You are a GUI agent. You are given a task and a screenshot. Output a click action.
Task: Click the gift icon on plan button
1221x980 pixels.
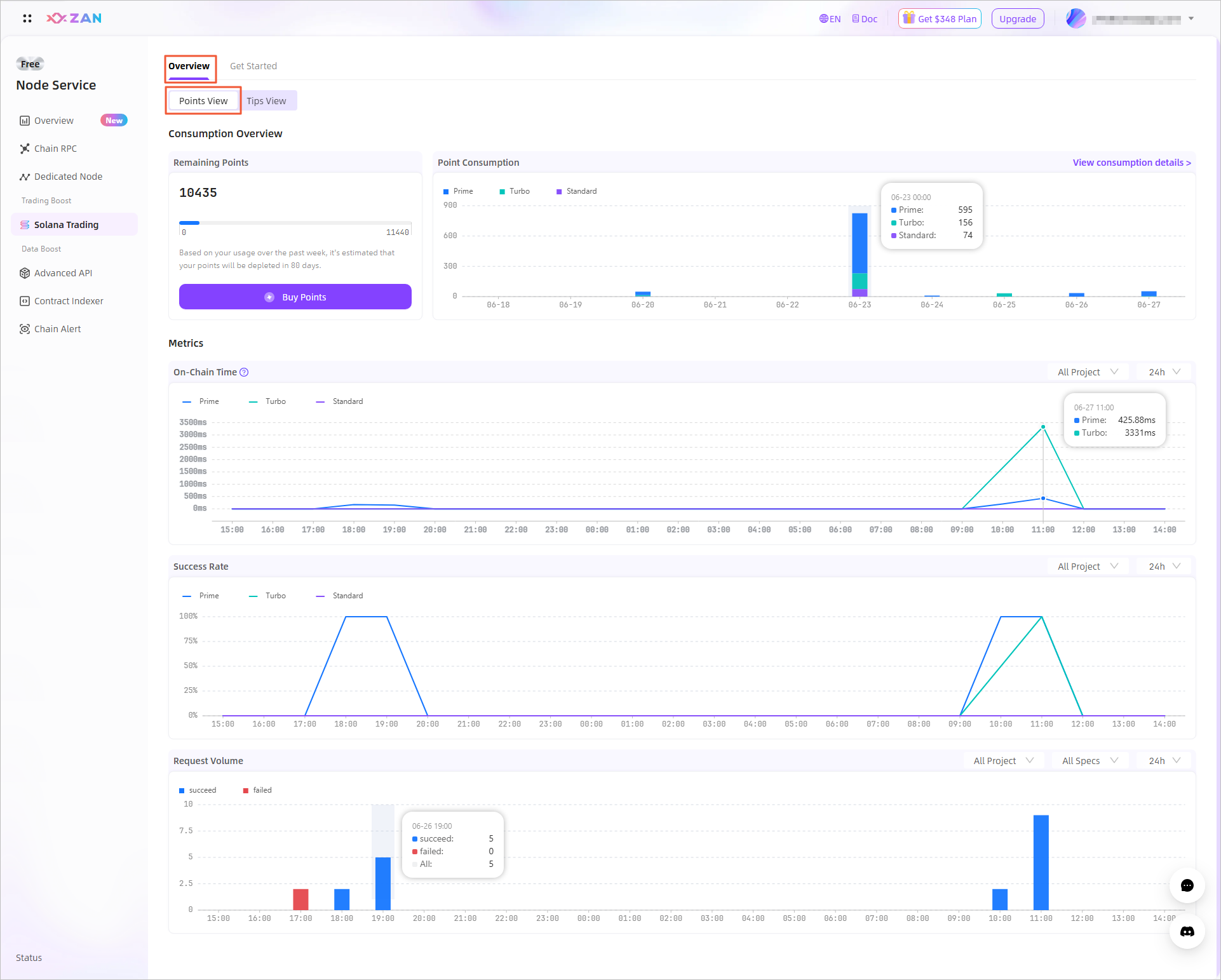(909, 18)
